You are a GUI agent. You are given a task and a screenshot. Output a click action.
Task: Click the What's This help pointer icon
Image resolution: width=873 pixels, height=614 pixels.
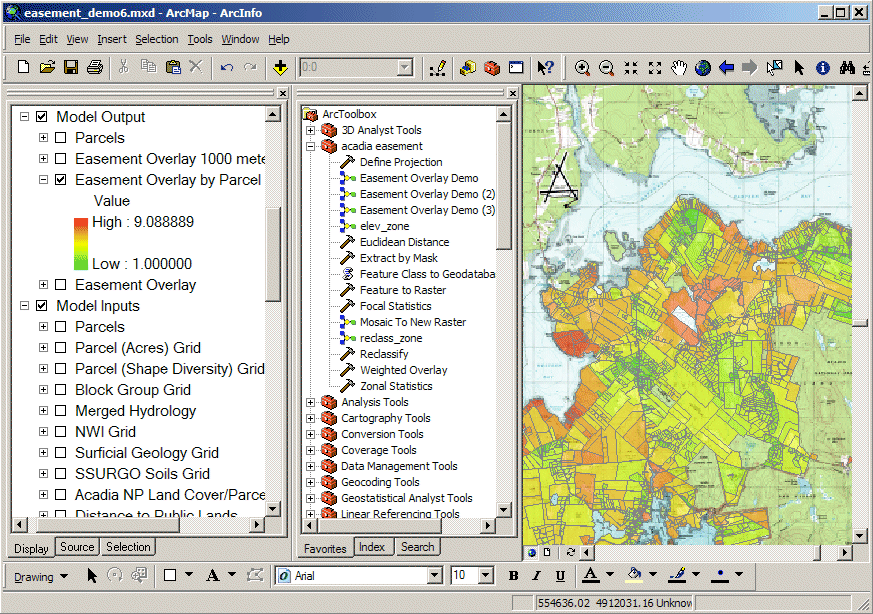[545, 67]
